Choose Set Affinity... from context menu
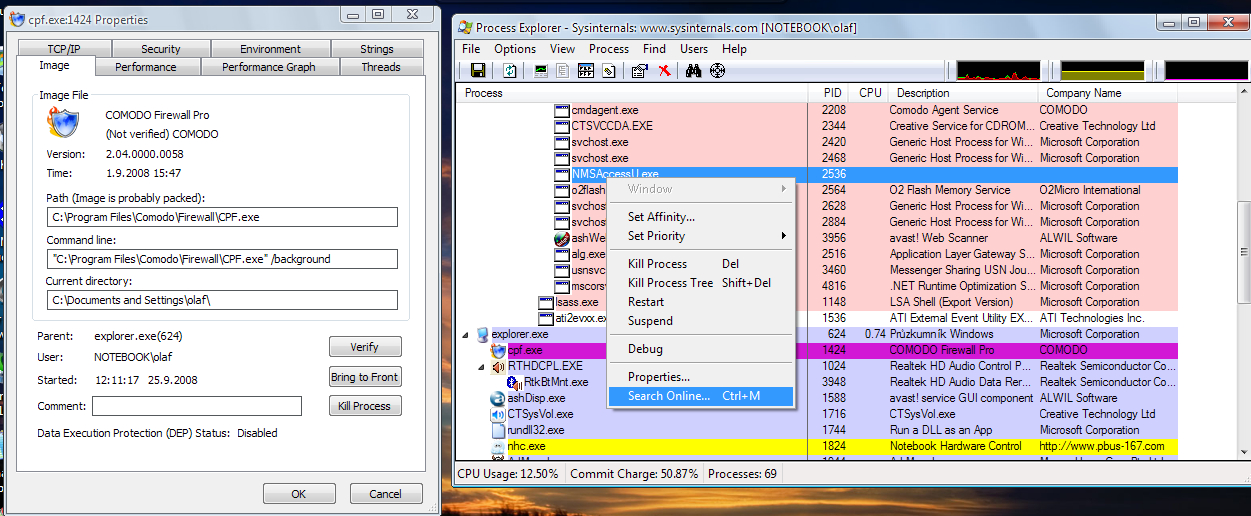The width and height of the screenshot is (1251, 516). point(701,217)
